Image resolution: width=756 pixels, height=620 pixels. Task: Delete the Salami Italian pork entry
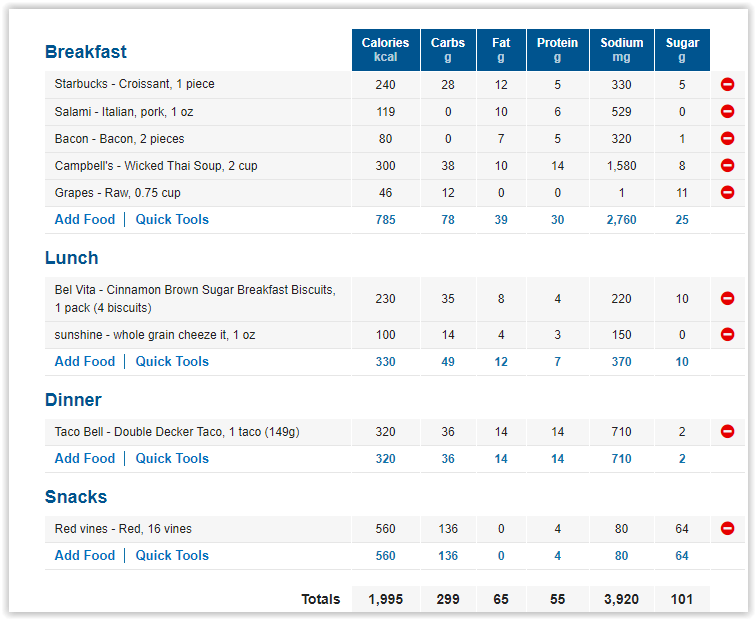[x=727, y=111]
